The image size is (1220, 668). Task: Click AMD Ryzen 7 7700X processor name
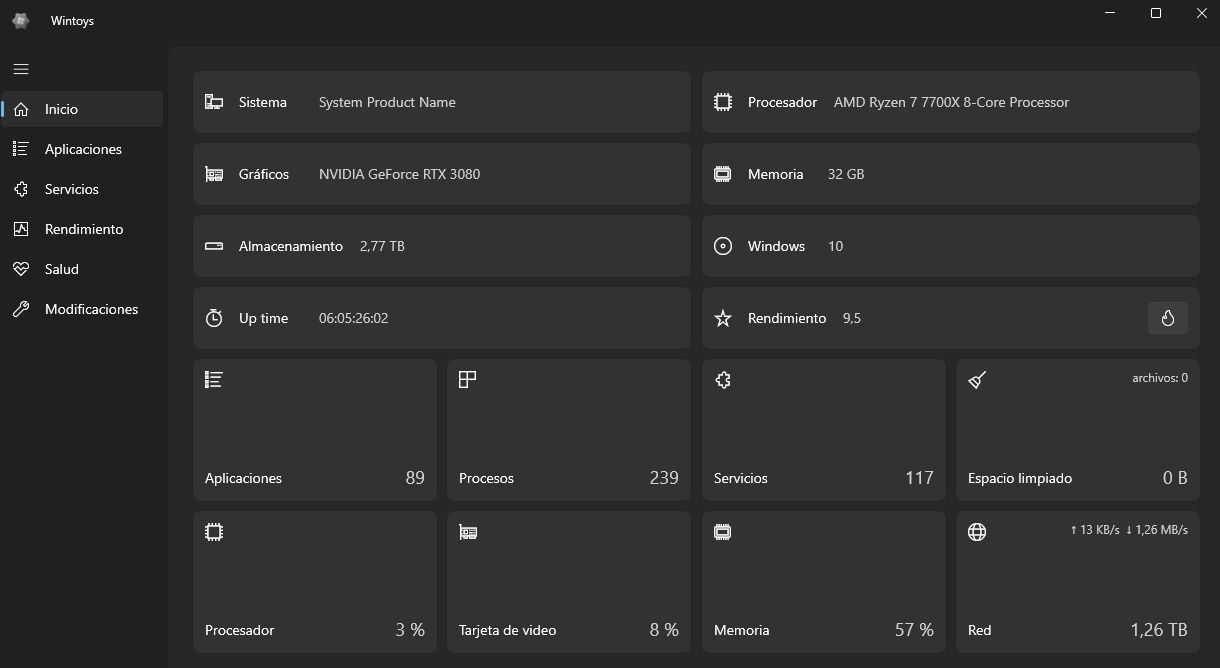(x=951, y=102)
